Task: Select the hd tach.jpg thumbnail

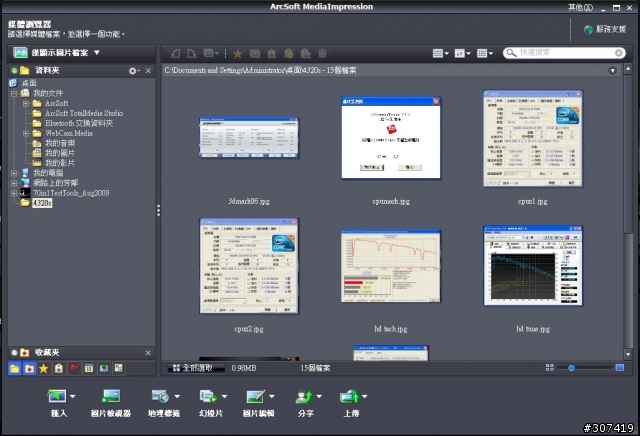Action: point(391,266)
